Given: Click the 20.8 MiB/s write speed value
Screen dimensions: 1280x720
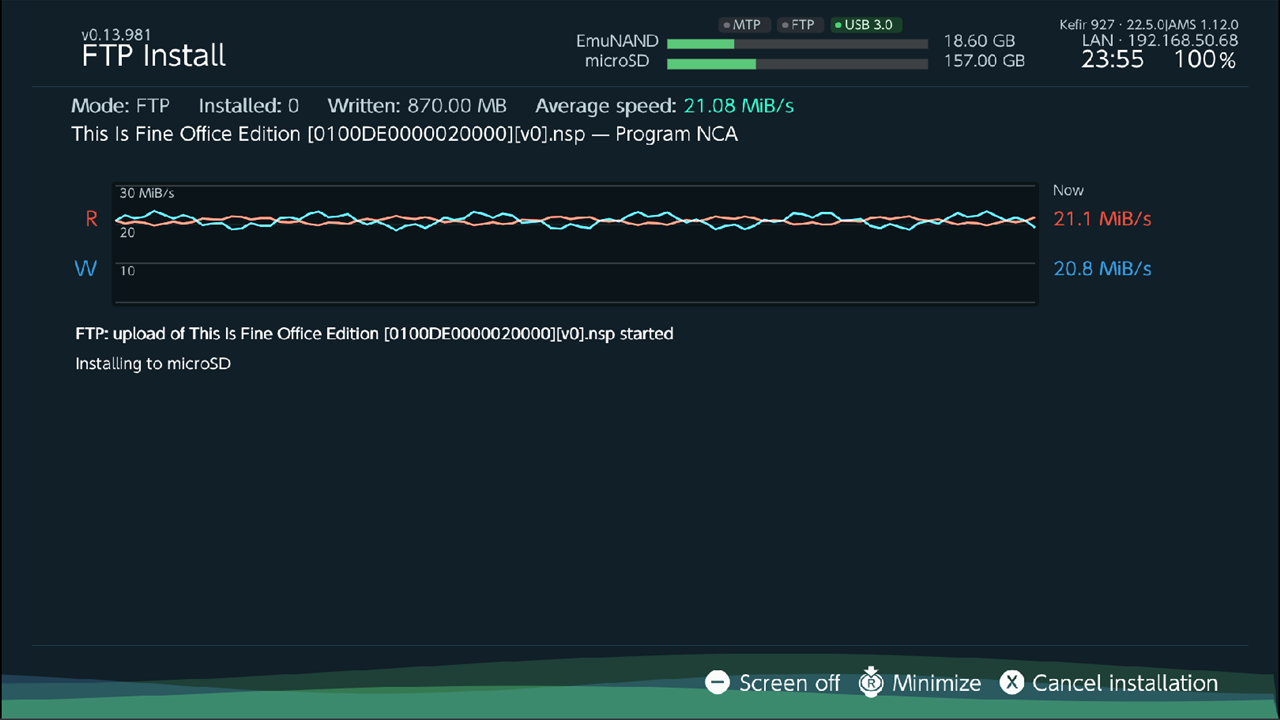Looking at the screenshot, I should (1102, 269).
